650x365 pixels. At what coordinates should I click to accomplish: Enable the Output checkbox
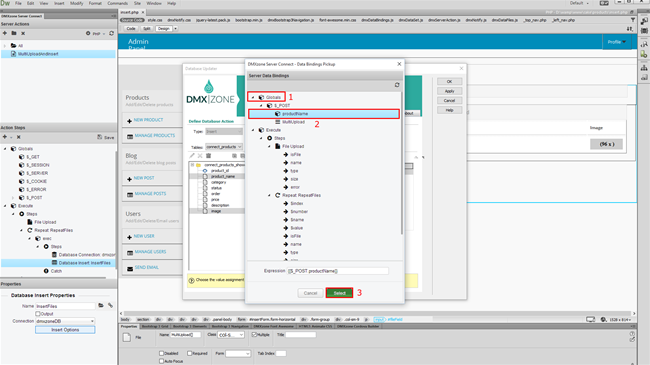tap(38, 314)
